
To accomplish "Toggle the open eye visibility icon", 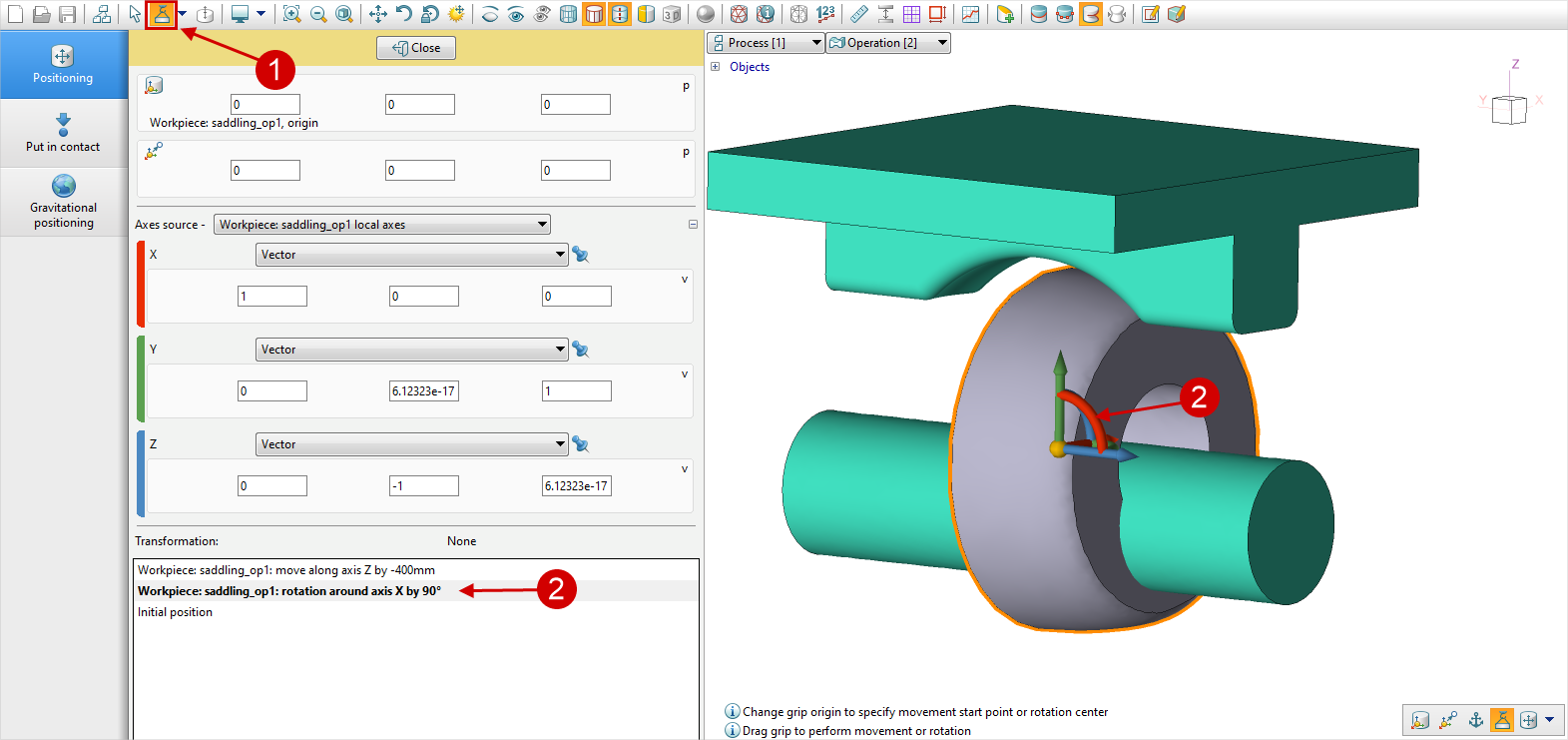I will tap(516, 14).
